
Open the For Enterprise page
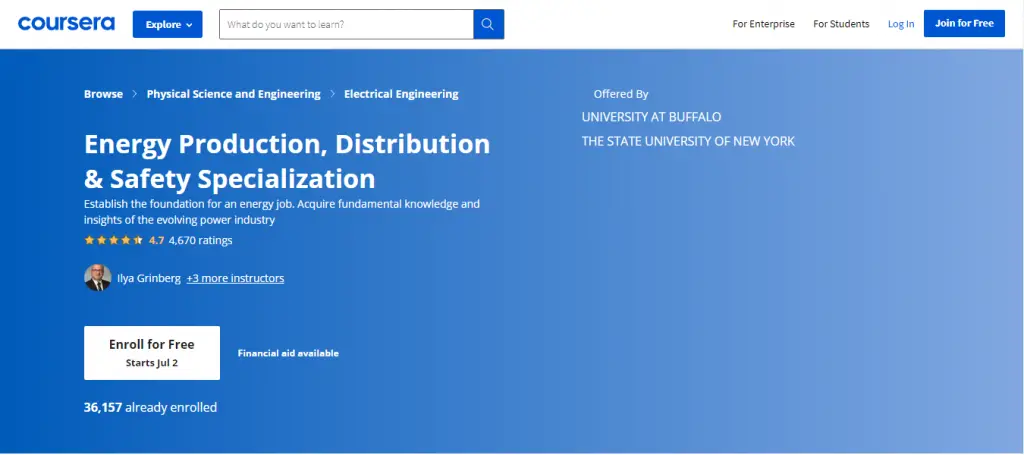click(762, 24)
